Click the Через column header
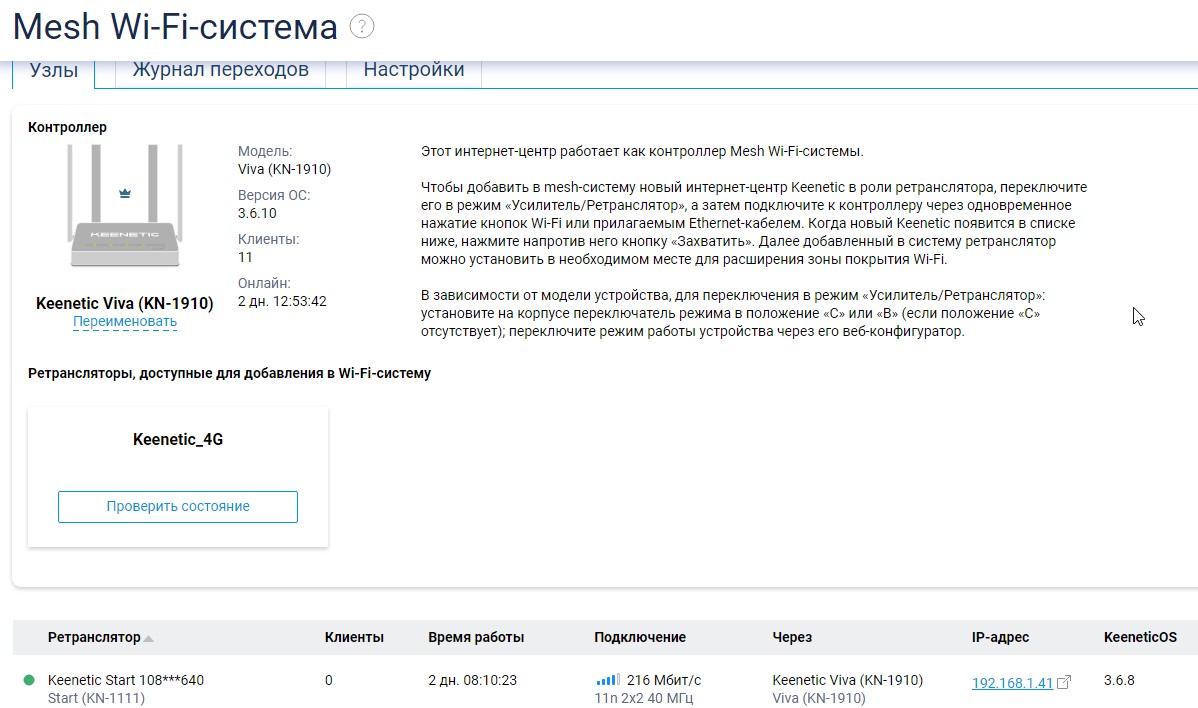 pos(792,637)
